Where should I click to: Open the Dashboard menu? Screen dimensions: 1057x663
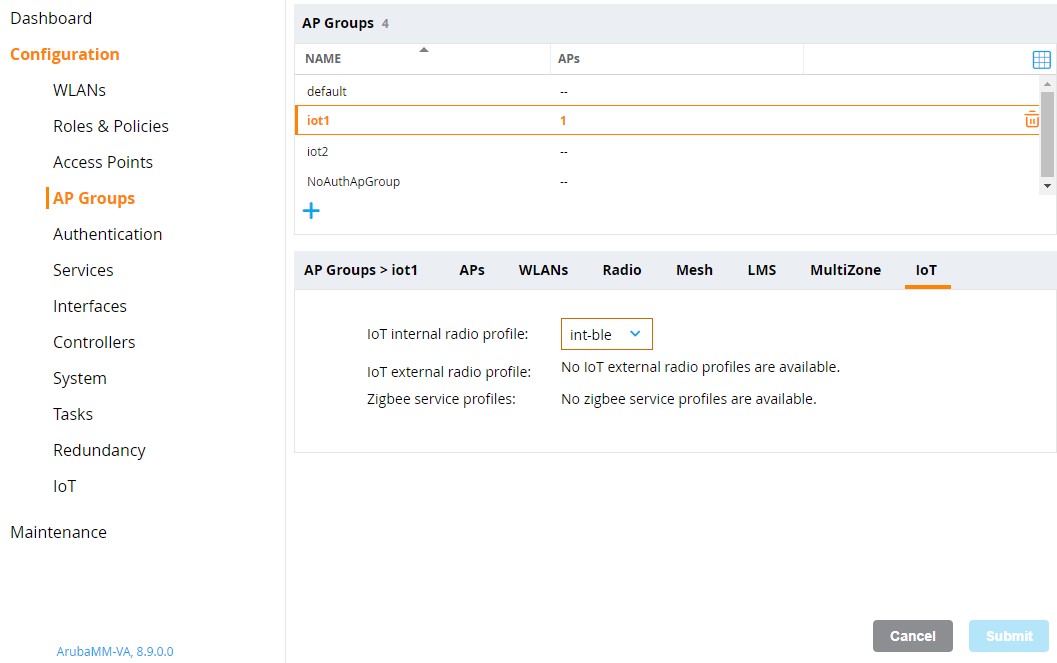tap(51, 17)
